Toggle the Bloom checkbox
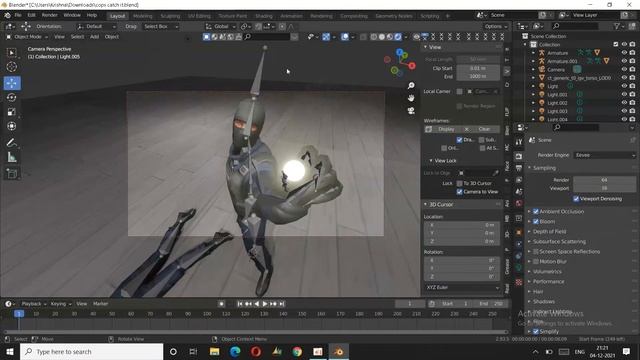 pyautogui.click(x=536, y=222)
